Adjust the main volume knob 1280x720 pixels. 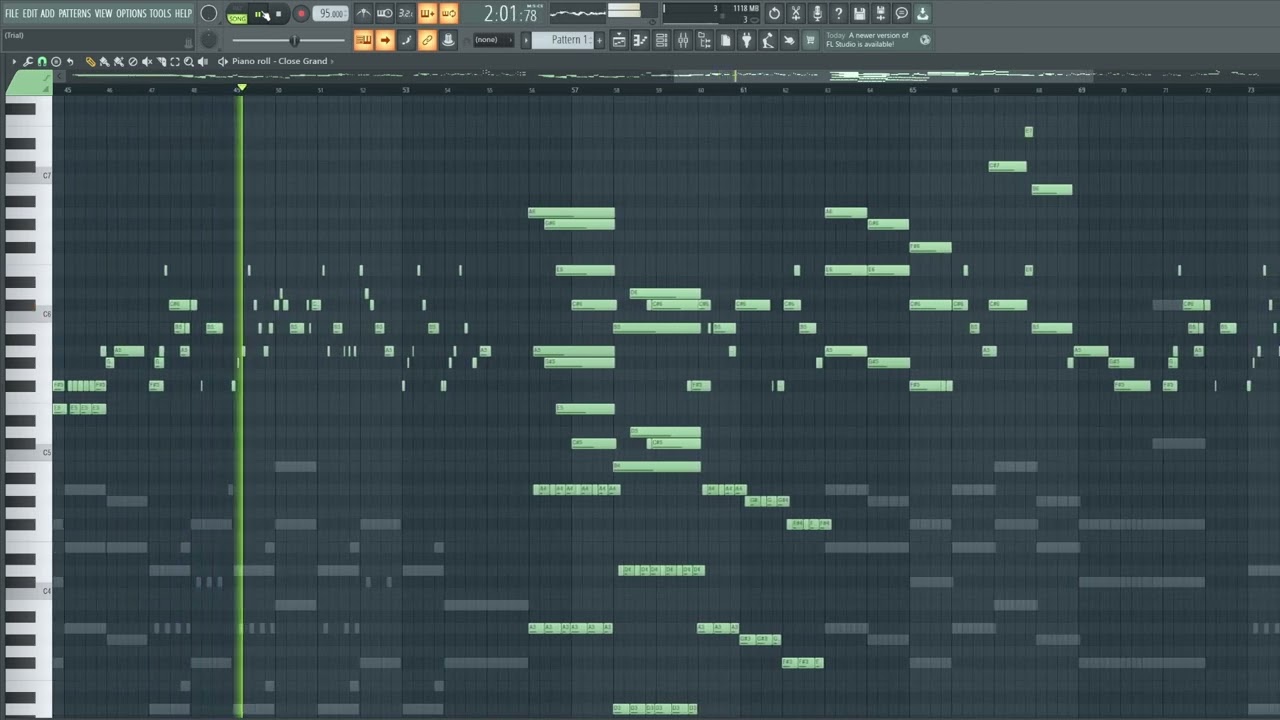209,14
